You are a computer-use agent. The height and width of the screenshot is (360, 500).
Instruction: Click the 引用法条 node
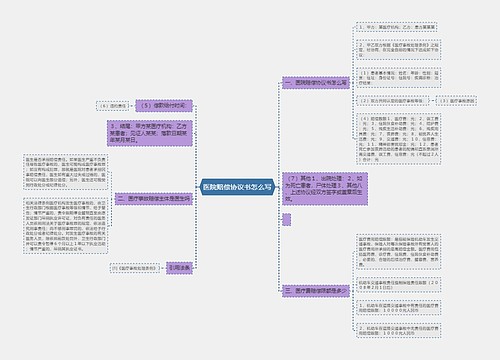tap(179, 268)
